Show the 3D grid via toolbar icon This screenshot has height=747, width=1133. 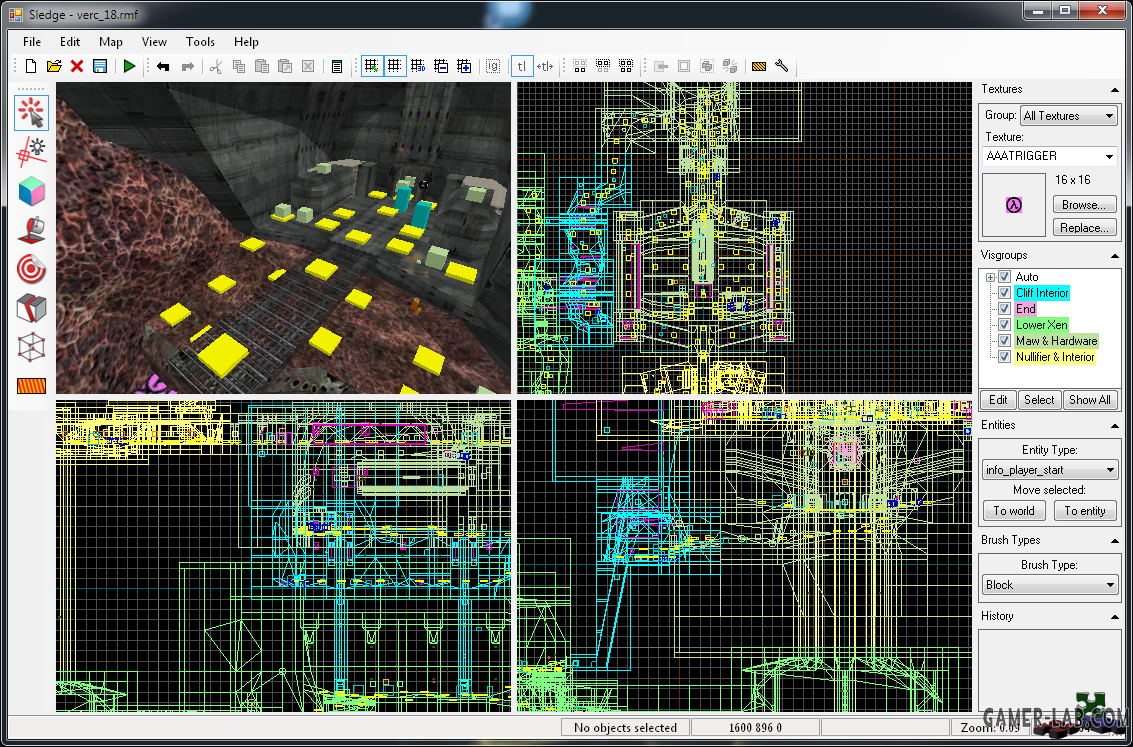coord(418,66)
